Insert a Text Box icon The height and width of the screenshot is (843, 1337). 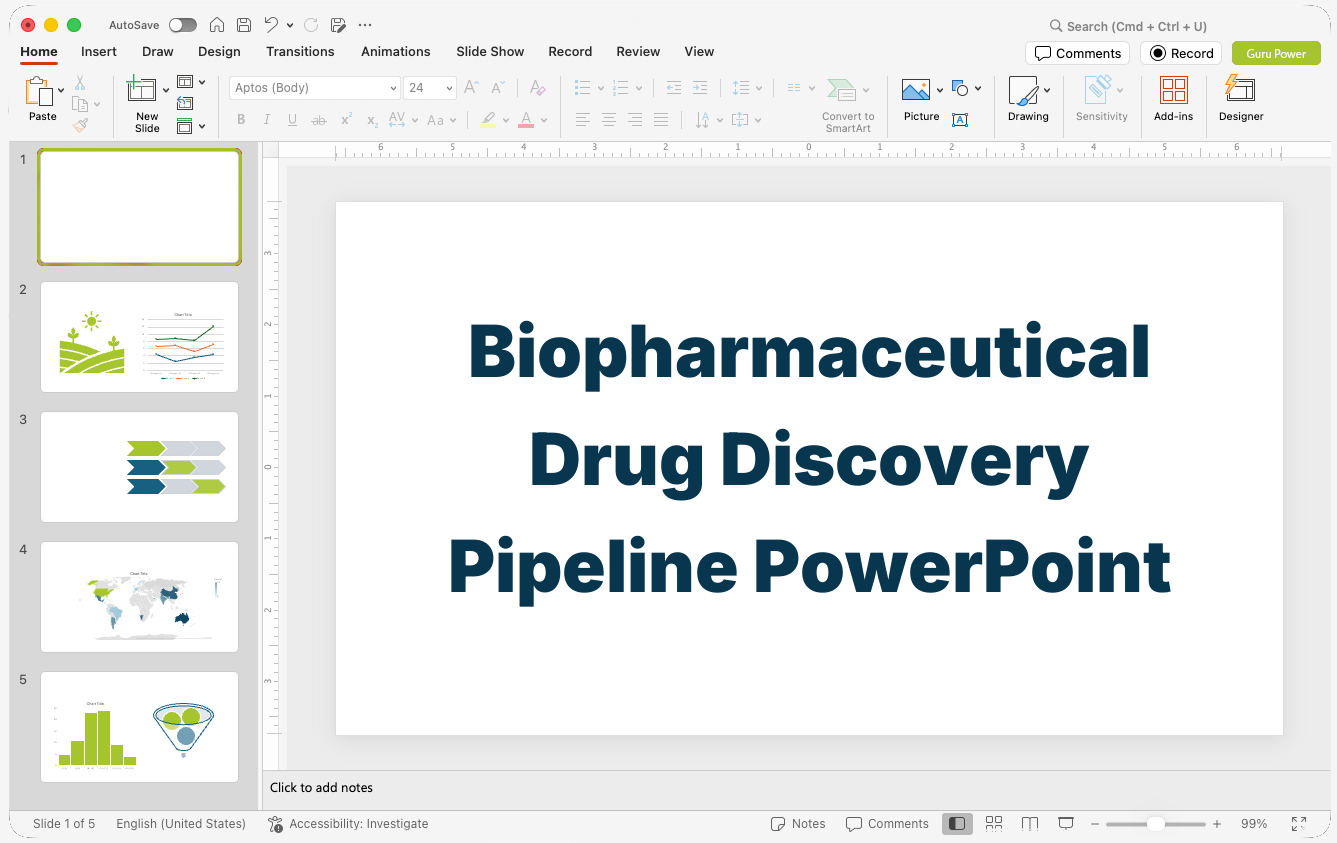pyautogui.click(x=960, y=120)
